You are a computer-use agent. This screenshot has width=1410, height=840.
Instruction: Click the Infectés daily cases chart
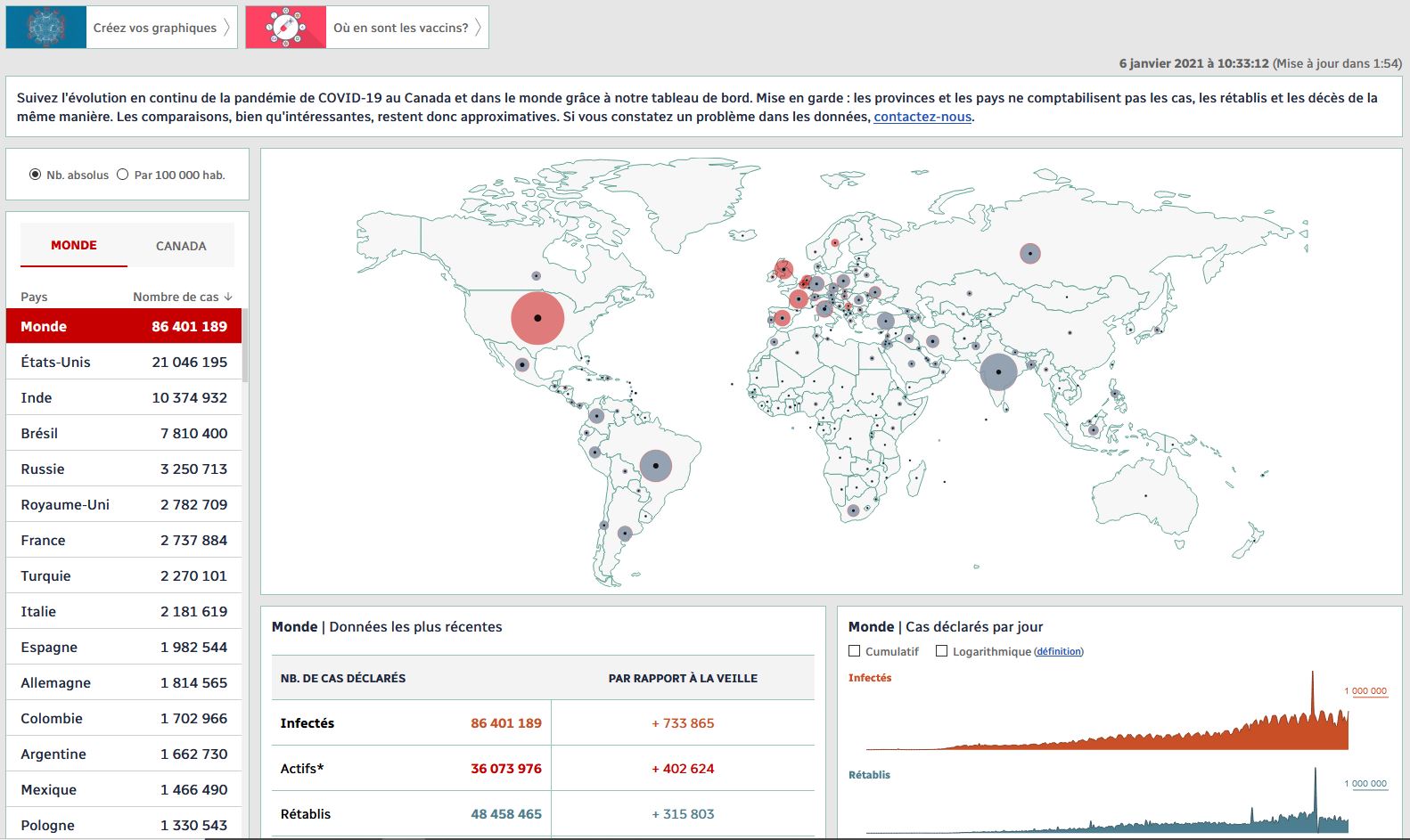pos(1108,712)
